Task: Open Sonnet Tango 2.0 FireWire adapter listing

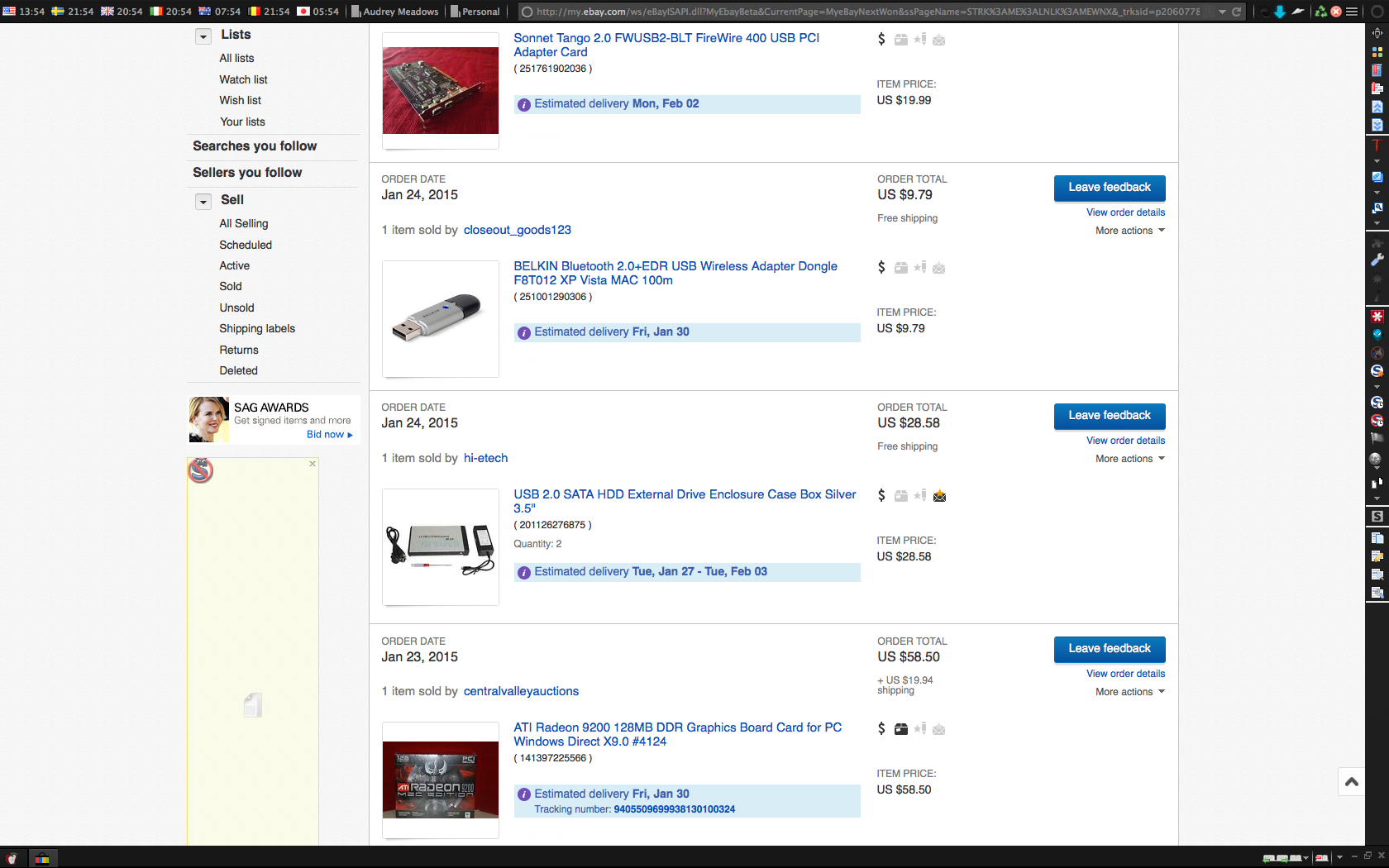Action: point(666,45)
